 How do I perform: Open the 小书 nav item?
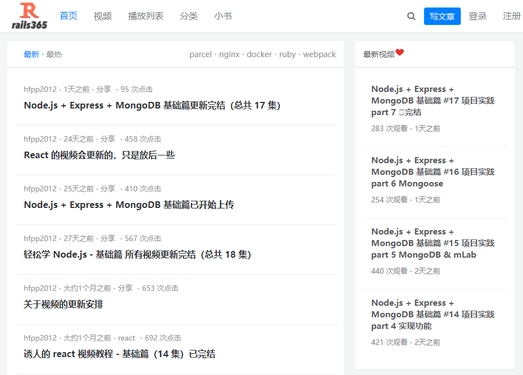pyautogui.click(x=223, y=16)
